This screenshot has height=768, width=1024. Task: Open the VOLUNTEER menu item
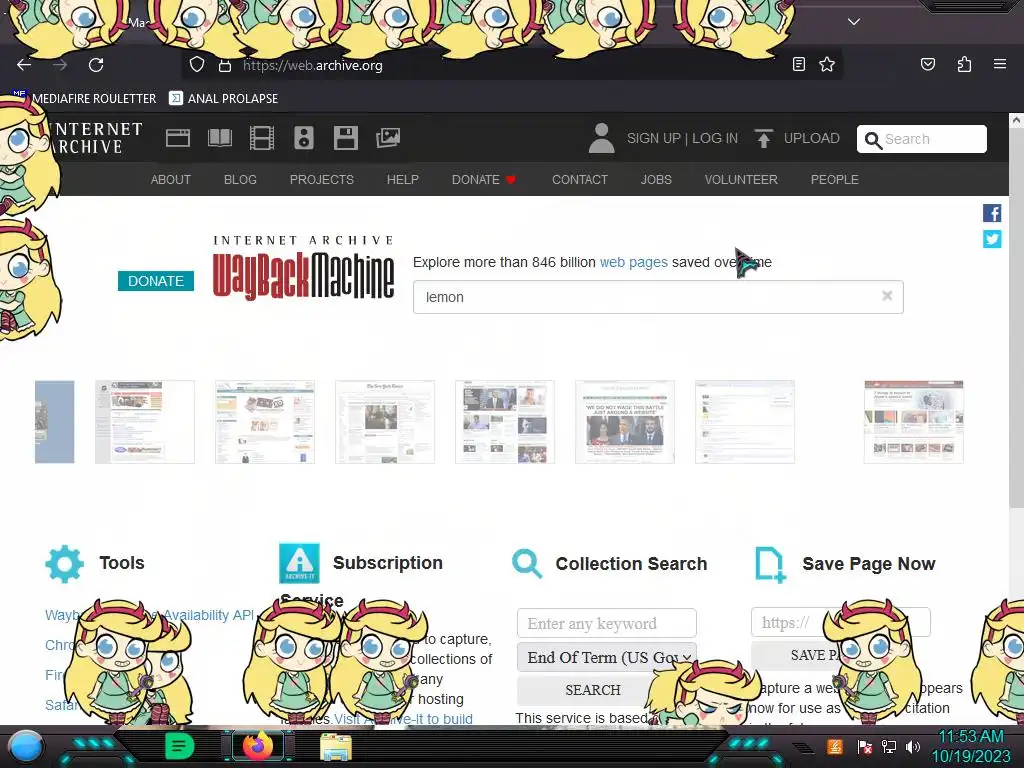(741, 180)
